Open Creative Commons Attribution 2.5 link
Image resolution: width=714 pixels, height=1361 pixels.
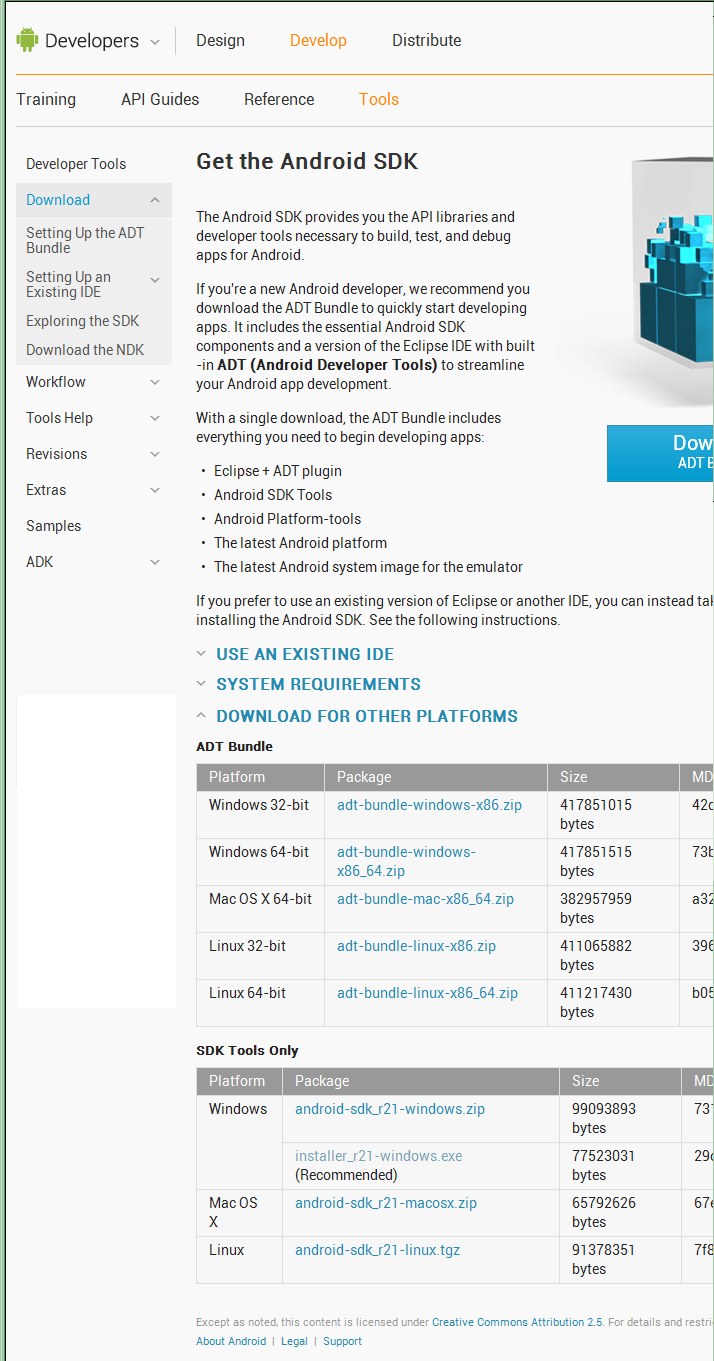click(517, 1322)
